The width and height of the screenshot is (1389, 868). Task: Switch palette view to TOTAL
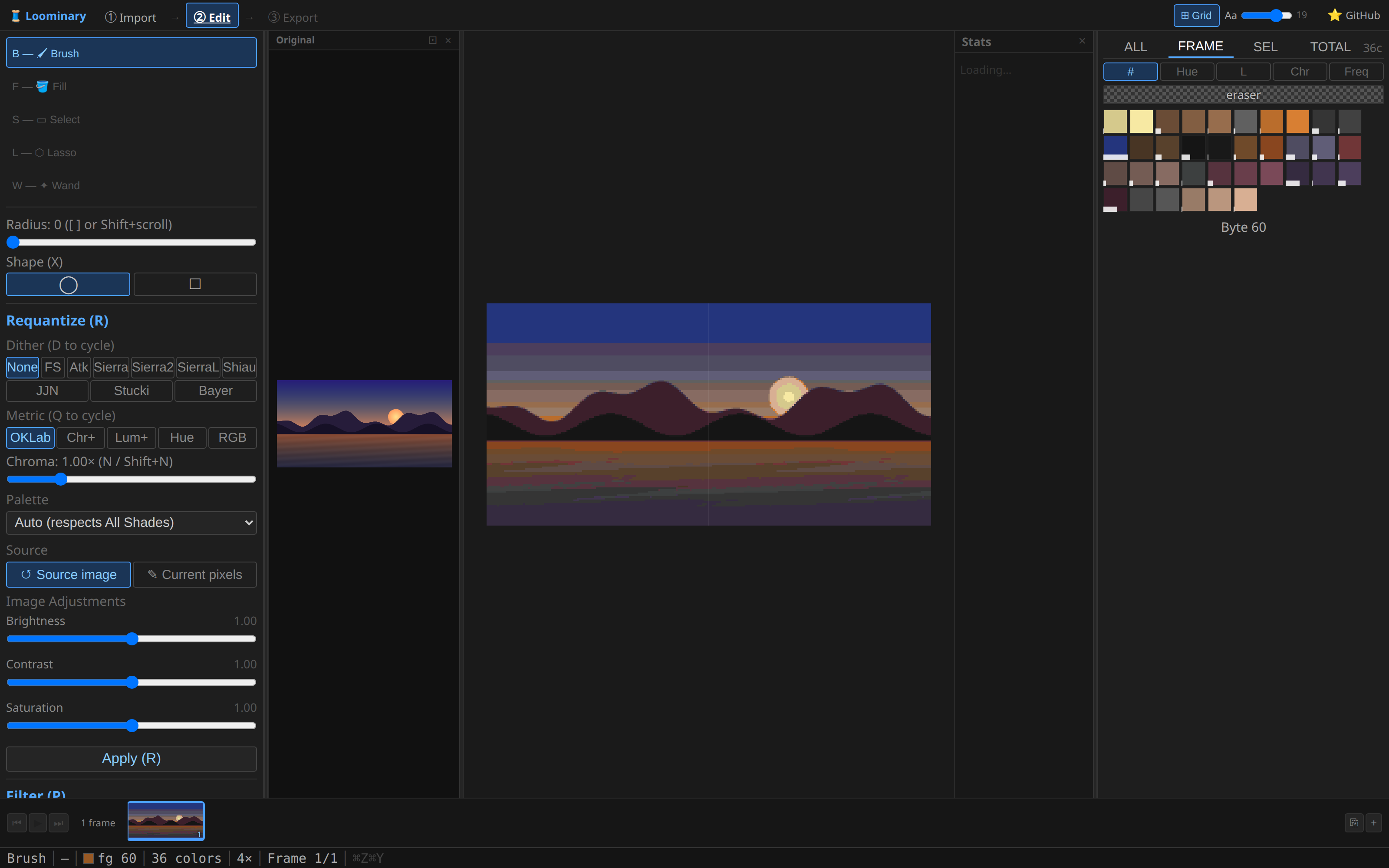point(1330,46)
